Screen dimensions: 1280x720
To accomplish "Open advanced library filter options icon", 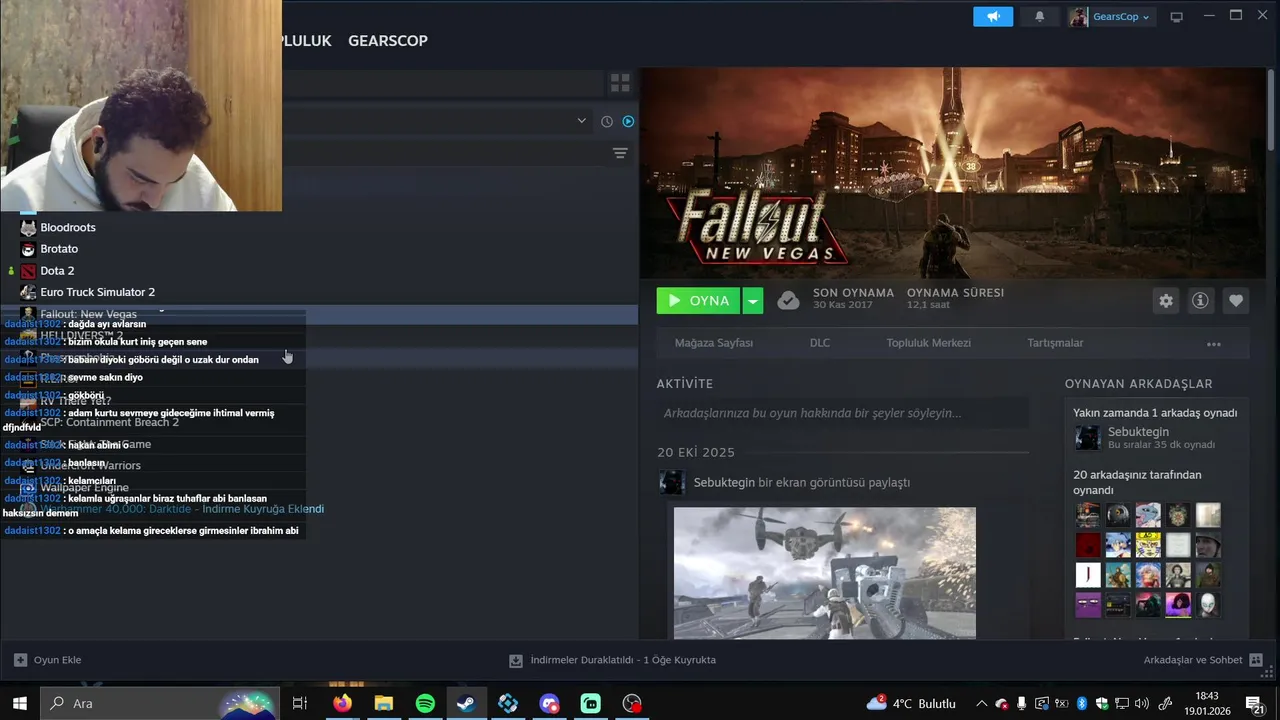I will (620, 153).
